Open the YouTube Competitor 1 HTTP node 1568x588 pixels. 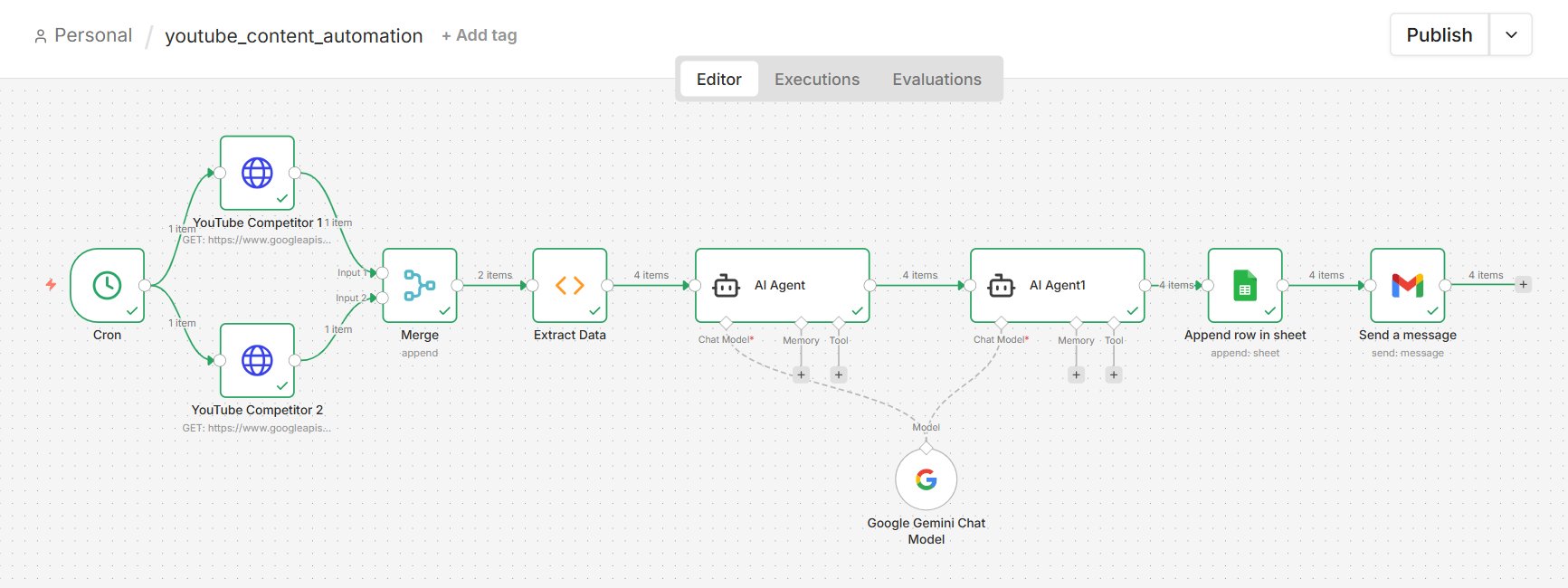(257, 172)
